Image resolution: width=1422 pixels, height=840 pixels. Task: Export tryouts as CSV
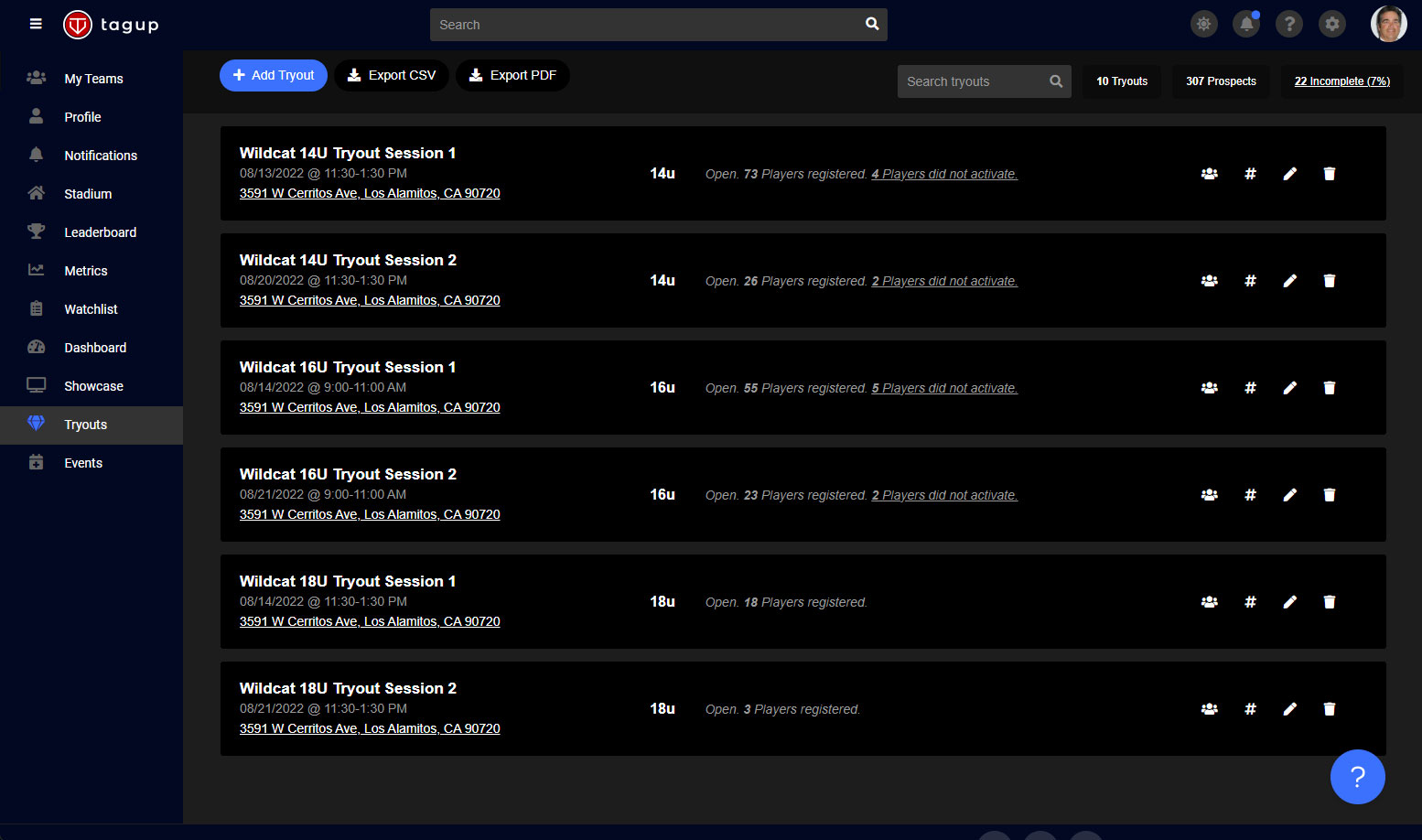[392, 75]
